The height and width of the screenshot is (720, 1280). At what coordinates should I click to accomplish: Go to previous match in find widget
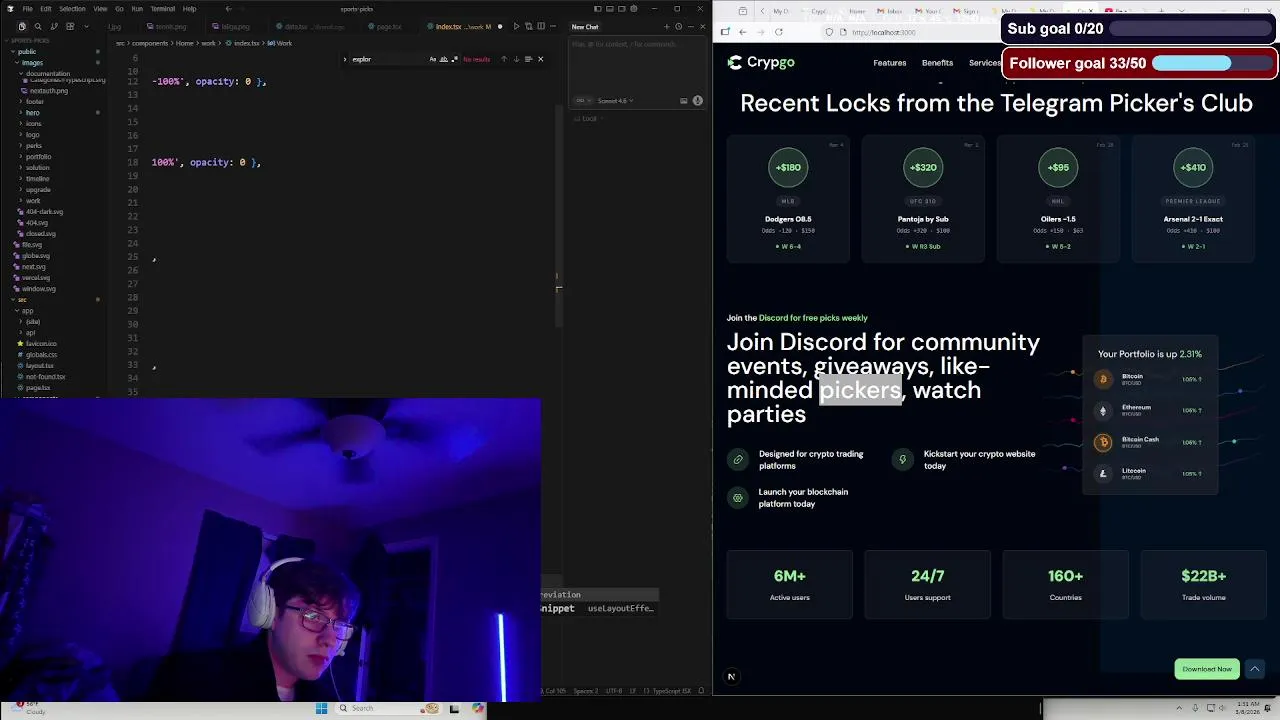(504, 59)
